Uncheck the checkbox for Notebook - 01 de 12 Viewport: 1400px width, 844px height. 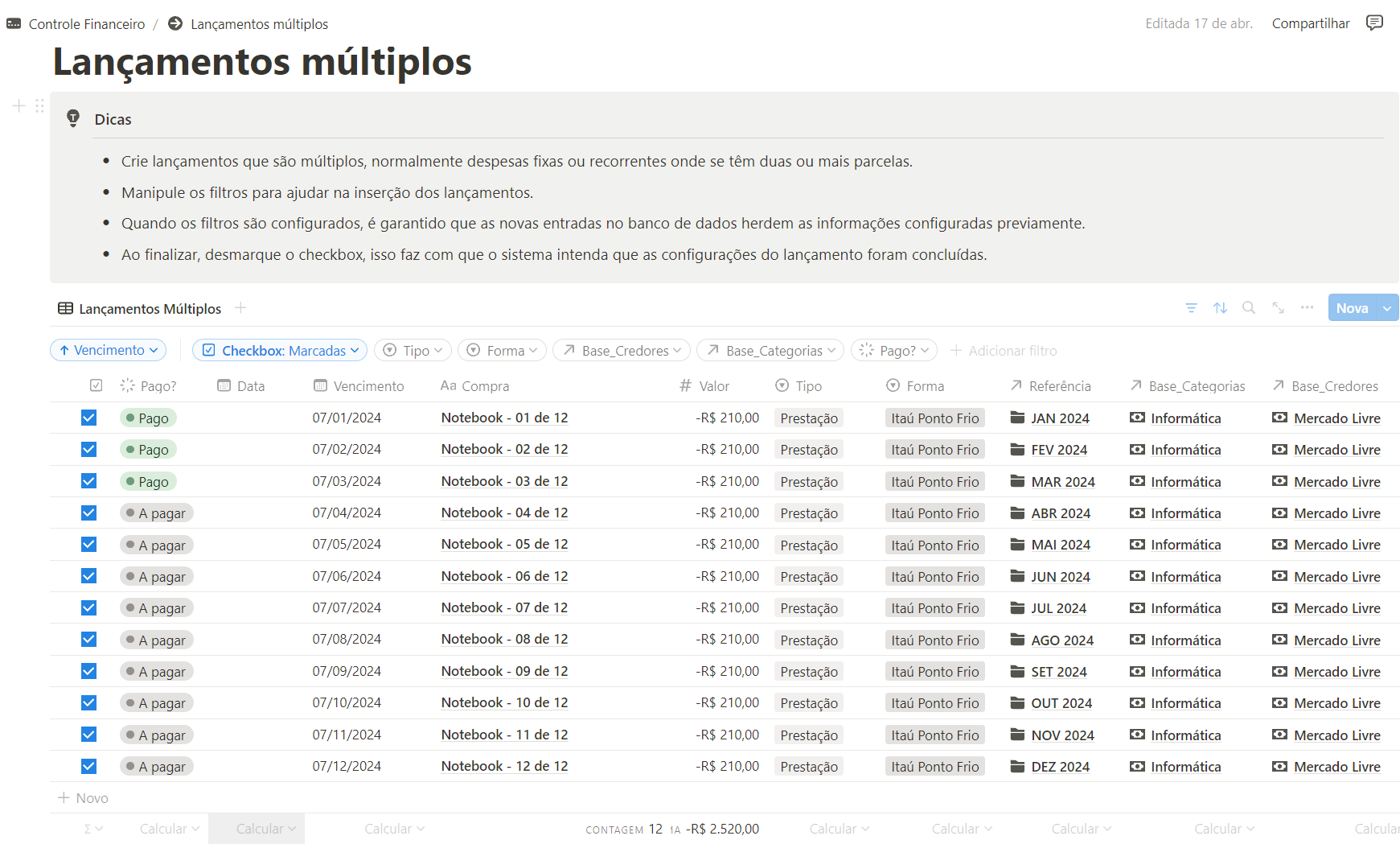[88, 418]
